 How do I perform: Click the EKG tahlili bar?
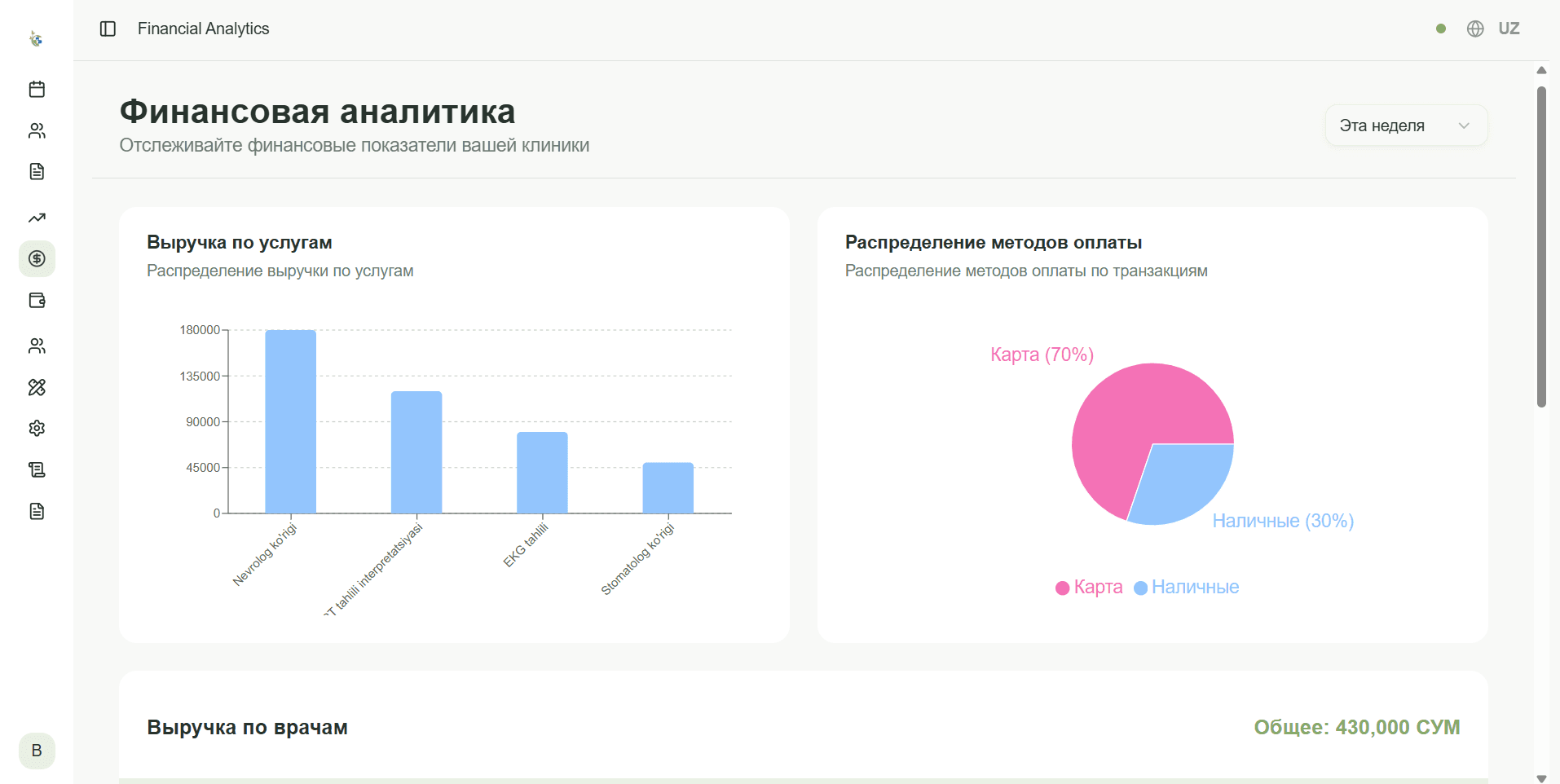pyautogui.click(x=542, y=473)
